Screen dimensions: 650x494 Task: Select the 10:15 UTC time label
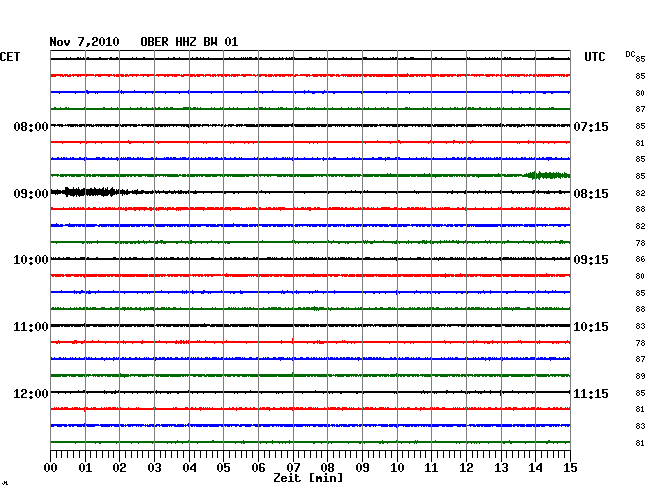point(591,327)
